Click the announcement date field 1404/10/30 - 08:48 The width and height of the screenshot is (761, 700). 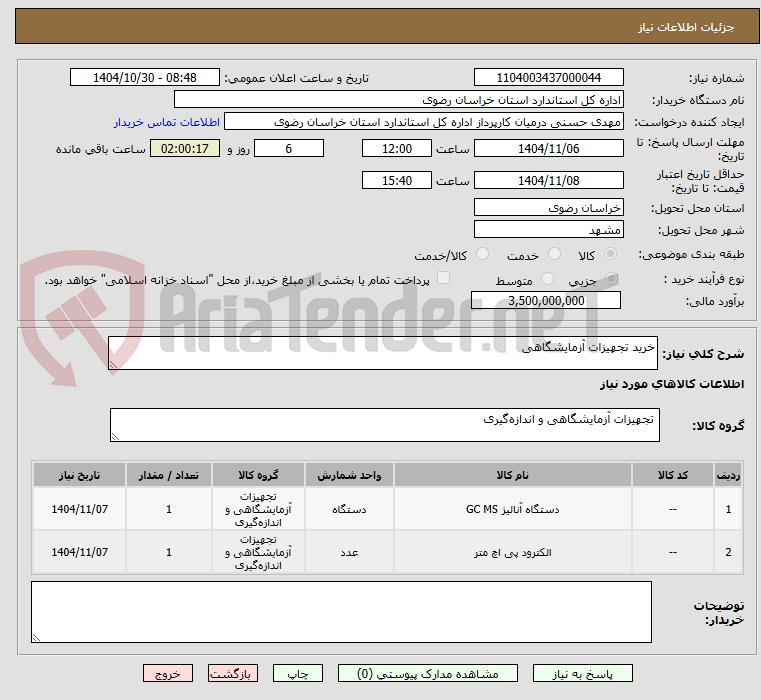(x=145, y=77)
